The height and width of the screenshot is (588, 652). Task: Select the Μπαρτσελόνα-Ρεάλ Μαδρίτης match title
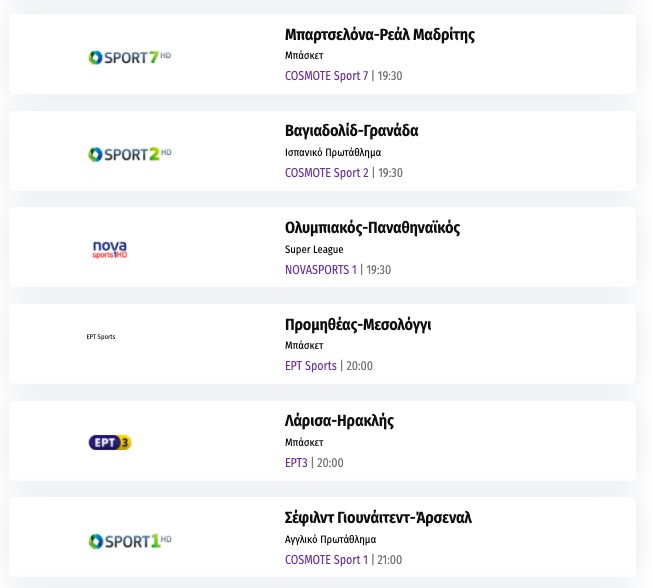[379, 35]
